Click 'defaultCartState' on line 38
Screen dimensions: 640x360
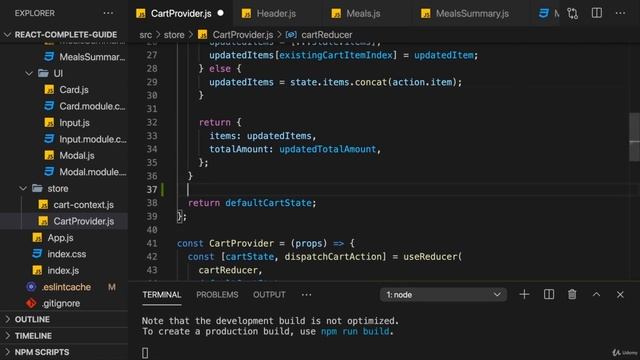269,203
